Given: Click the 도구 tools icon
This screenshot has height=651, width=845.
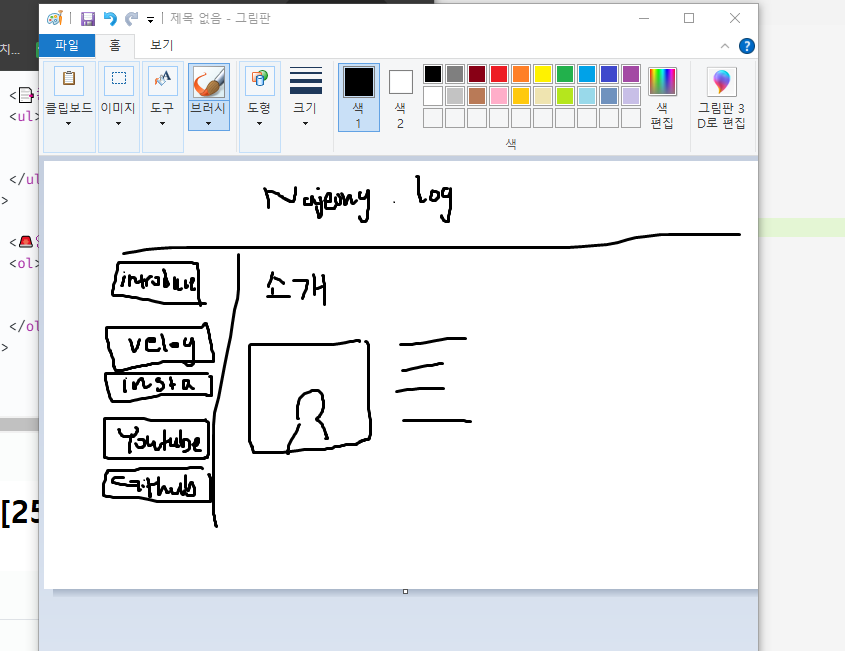Looking at the screenshot, I should [x=163, y=80].
